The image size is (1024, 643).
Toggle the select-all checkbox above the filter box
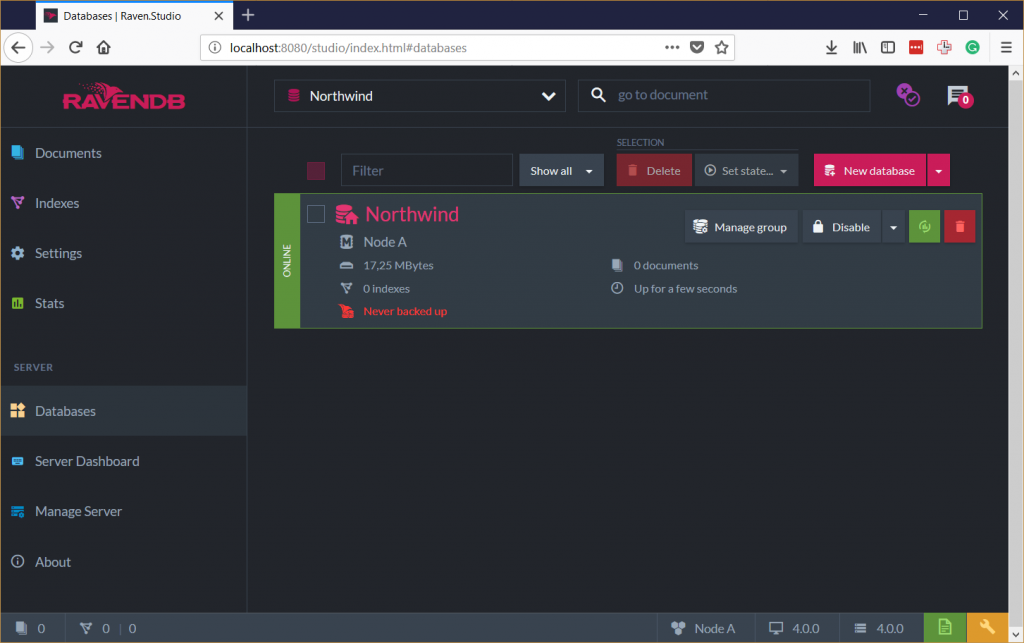[316, 170]
